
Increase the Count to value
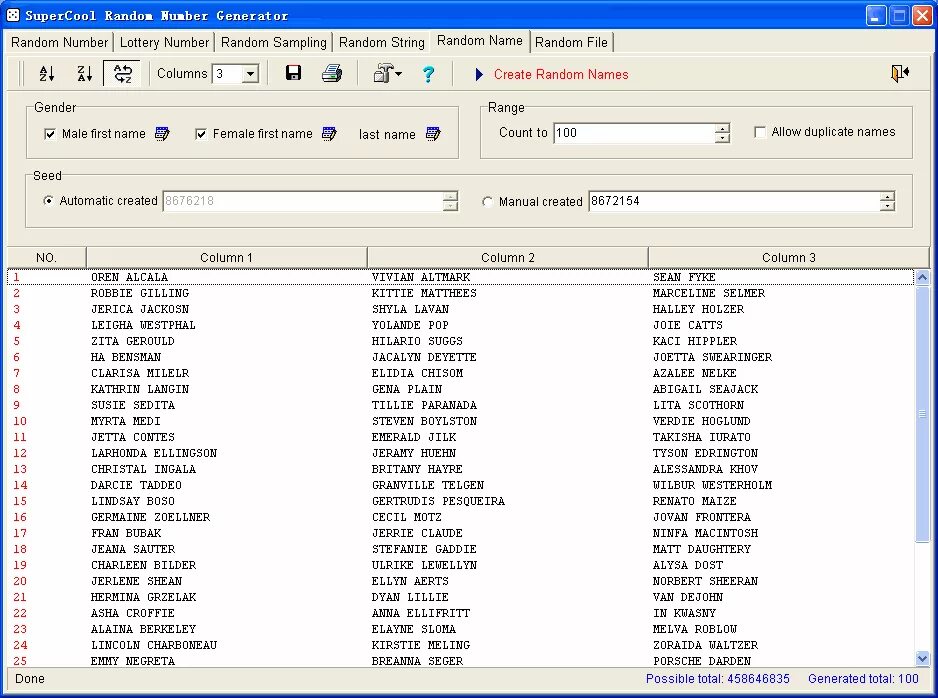click(722, 128)
